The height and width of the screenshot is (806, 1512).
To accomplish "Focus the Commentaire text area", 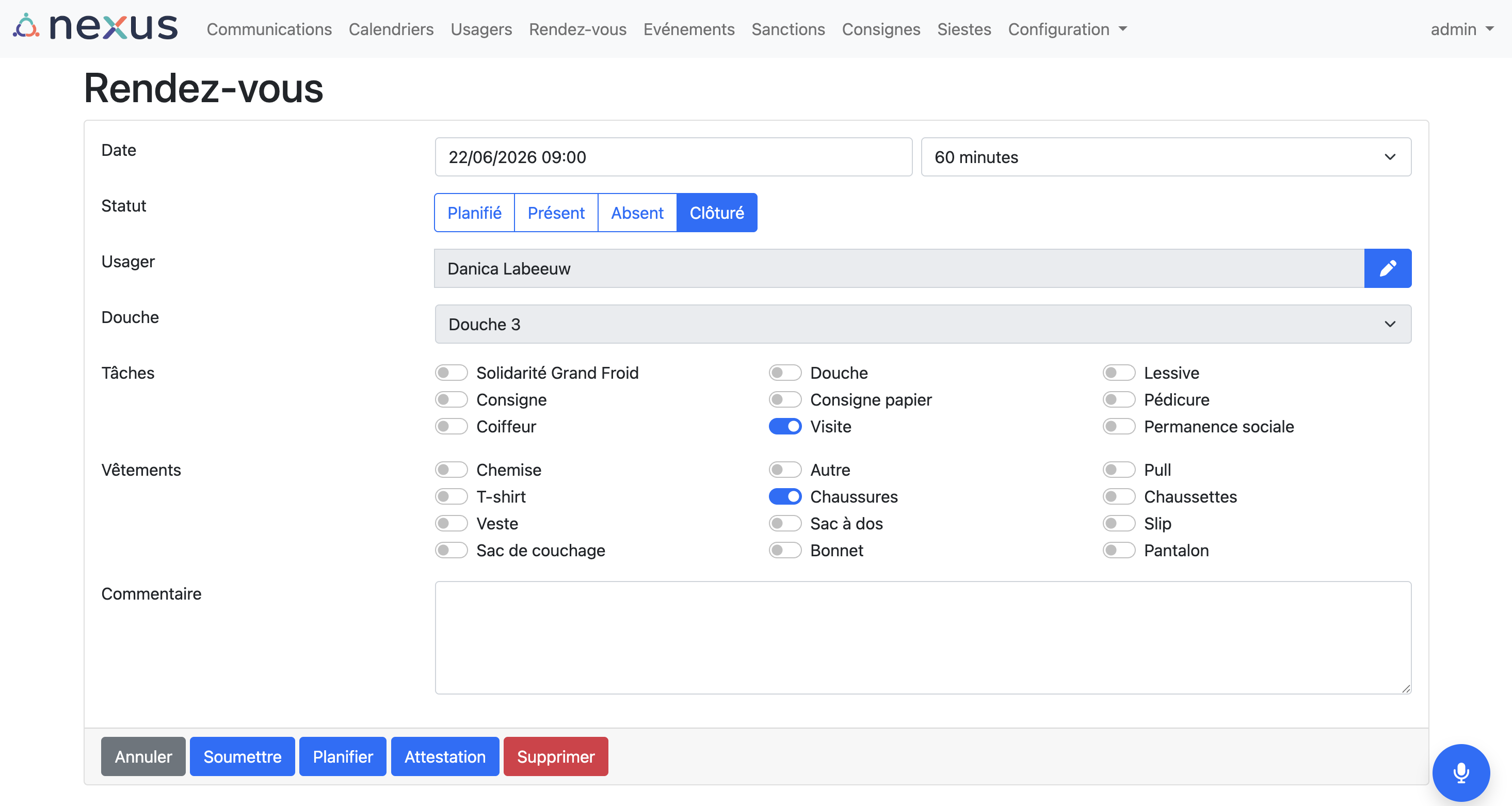I will (x=923, y=637).
